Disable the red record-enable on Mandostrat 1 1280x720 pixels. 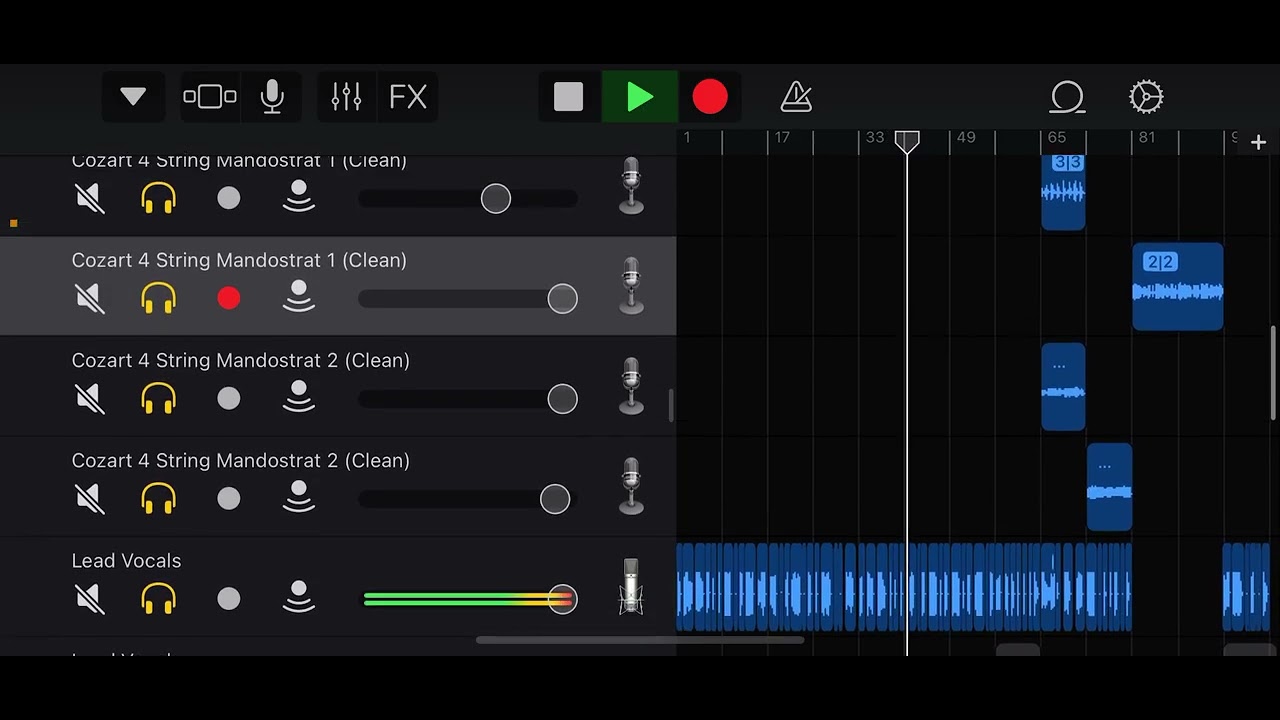(x=229, y=298)
